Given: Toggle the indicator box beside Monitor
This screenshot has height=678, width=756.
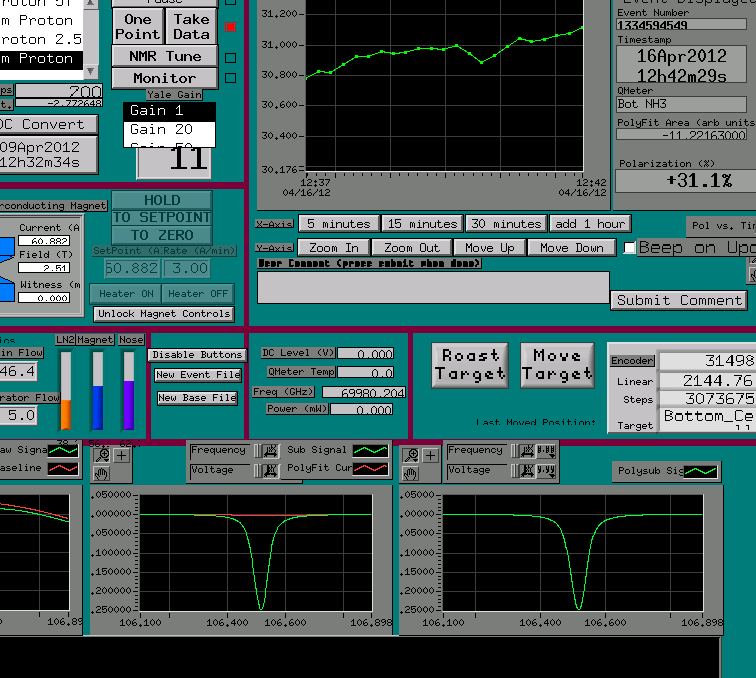Looking at the screenshot, I should 231,78.
